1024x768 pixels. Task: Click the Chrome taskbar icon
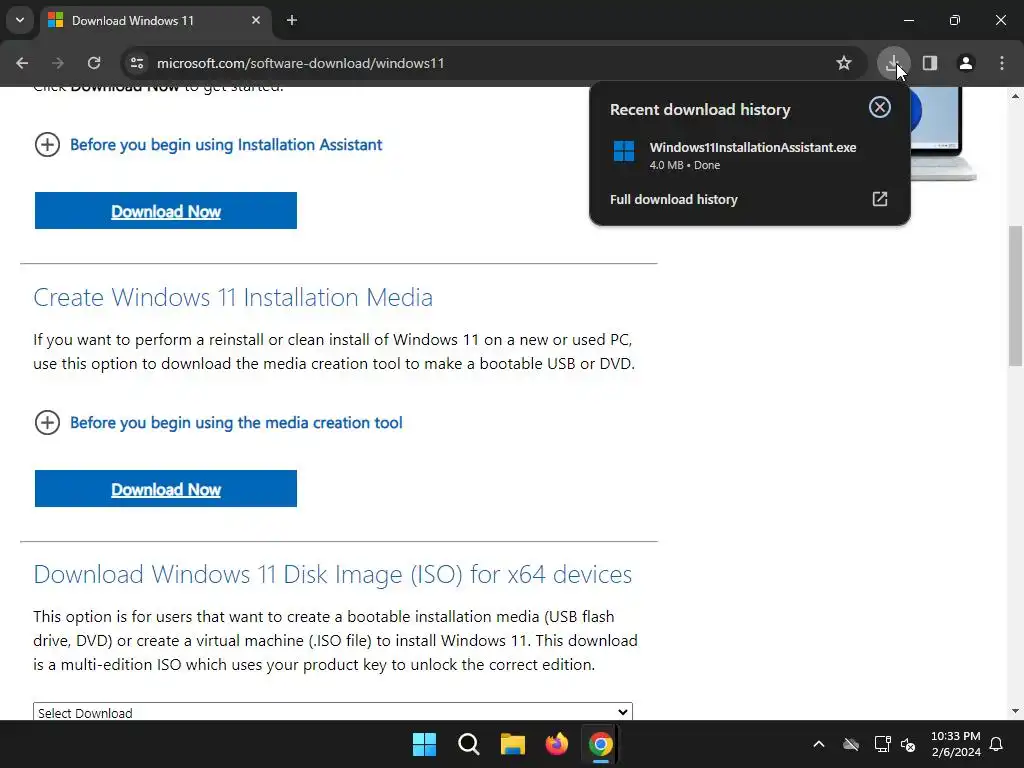pyautogui.click(x=600, y=744)
